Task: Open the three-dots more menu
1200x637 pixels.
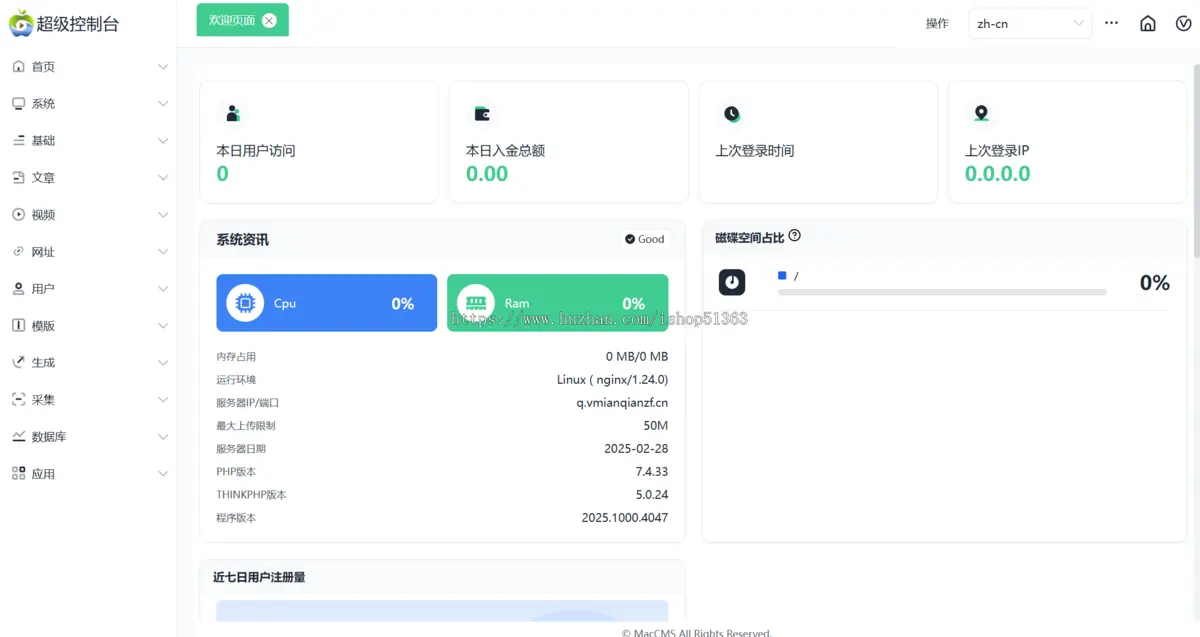Action: pyautogui.click(x=1111, y=22)
